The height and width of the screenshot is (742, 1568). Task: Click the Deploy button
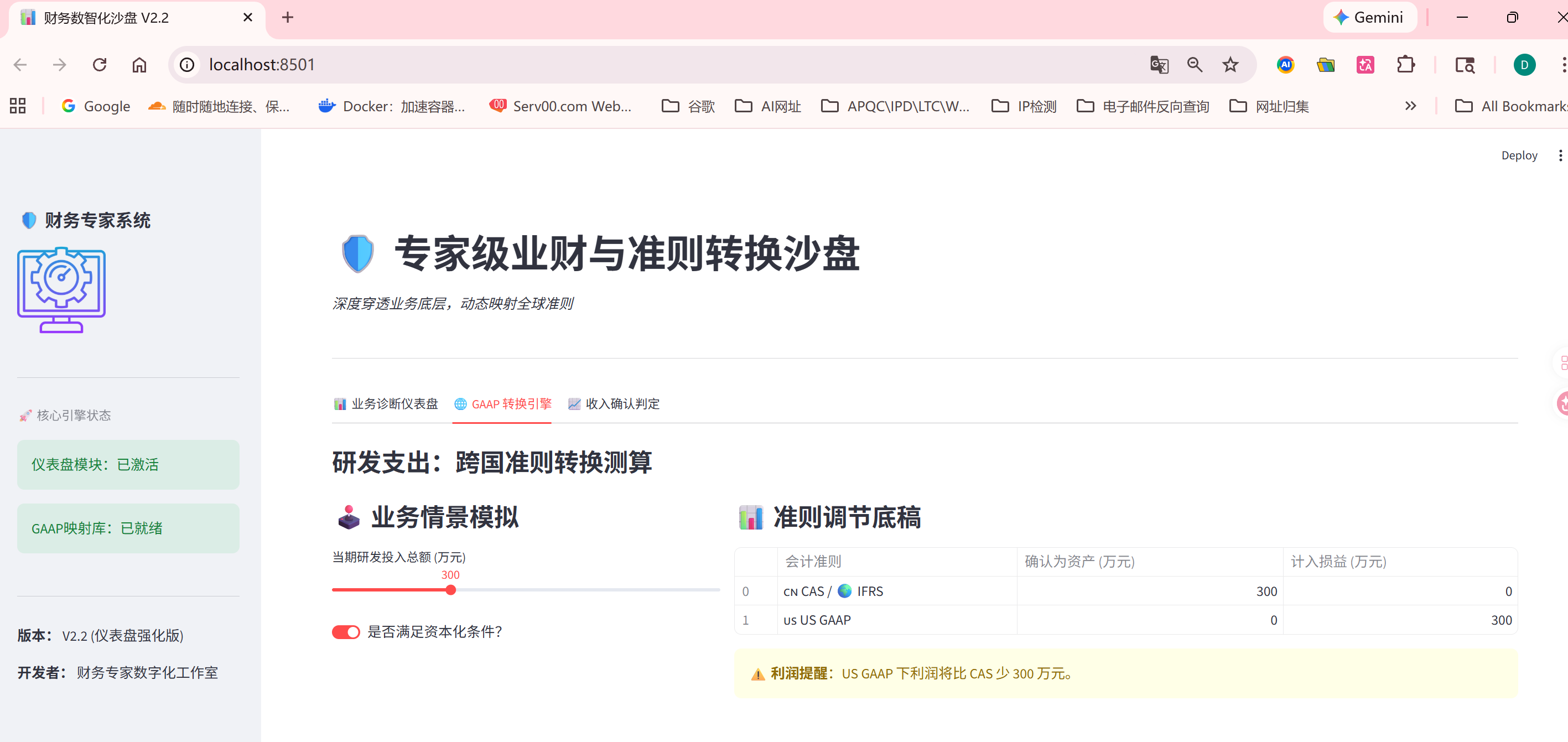pyautogui.click(x=1519, y=155)
